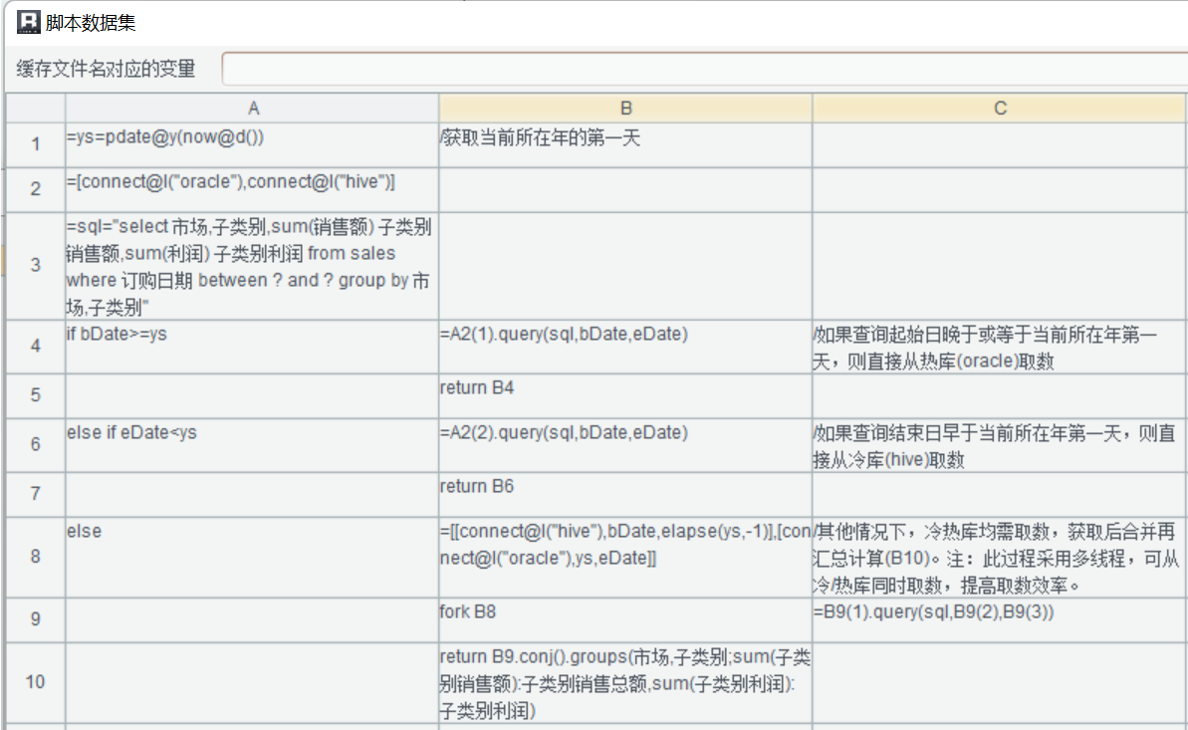This screenshot has width=1188, height=730.
Task: Select cell '=A2(1).query(sql,bDate,eDate)'
Action: coord(625,347)
